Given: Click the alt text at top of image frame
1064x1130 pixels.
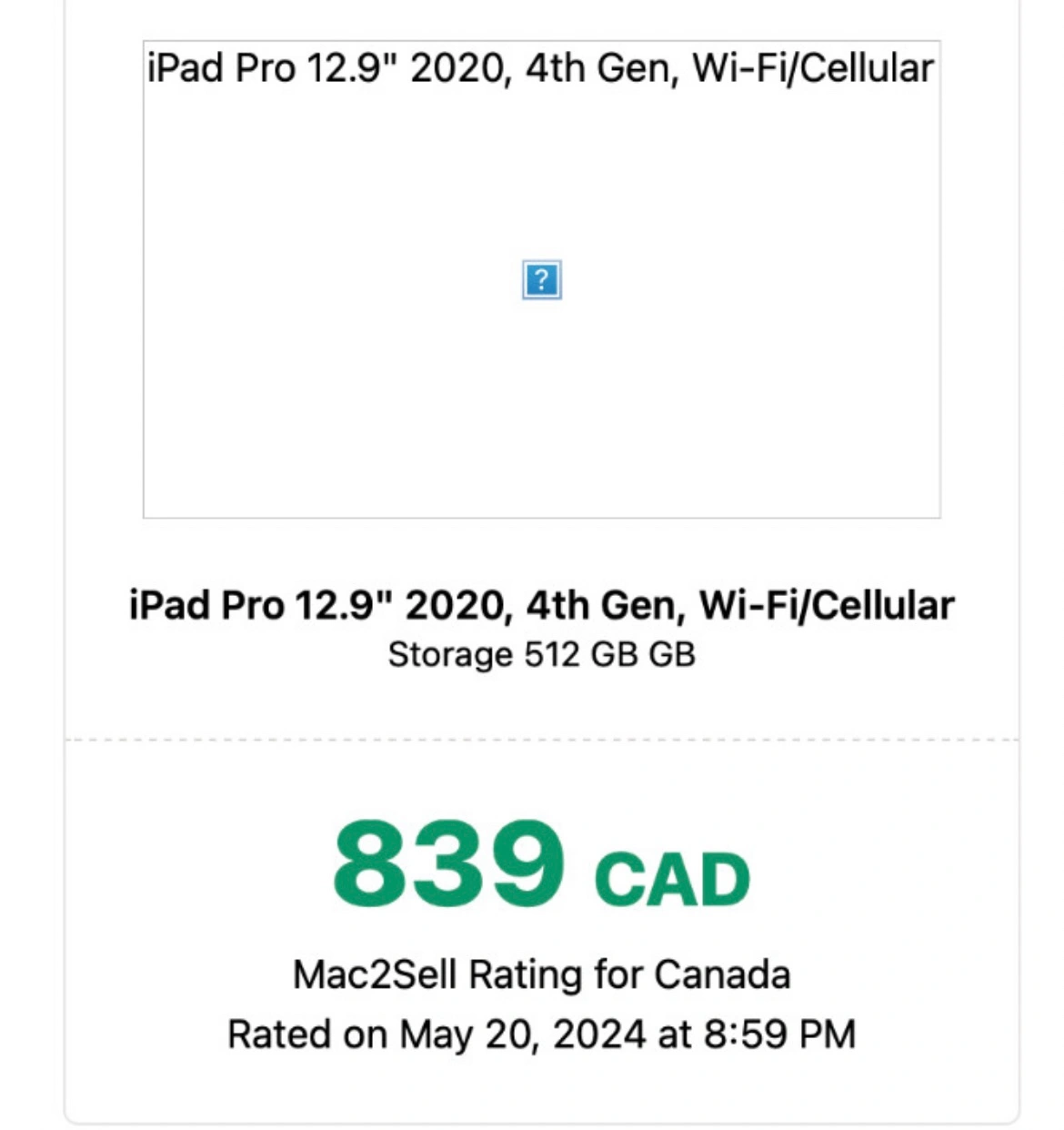Looking at the screenshot, I should pos(540,68).
